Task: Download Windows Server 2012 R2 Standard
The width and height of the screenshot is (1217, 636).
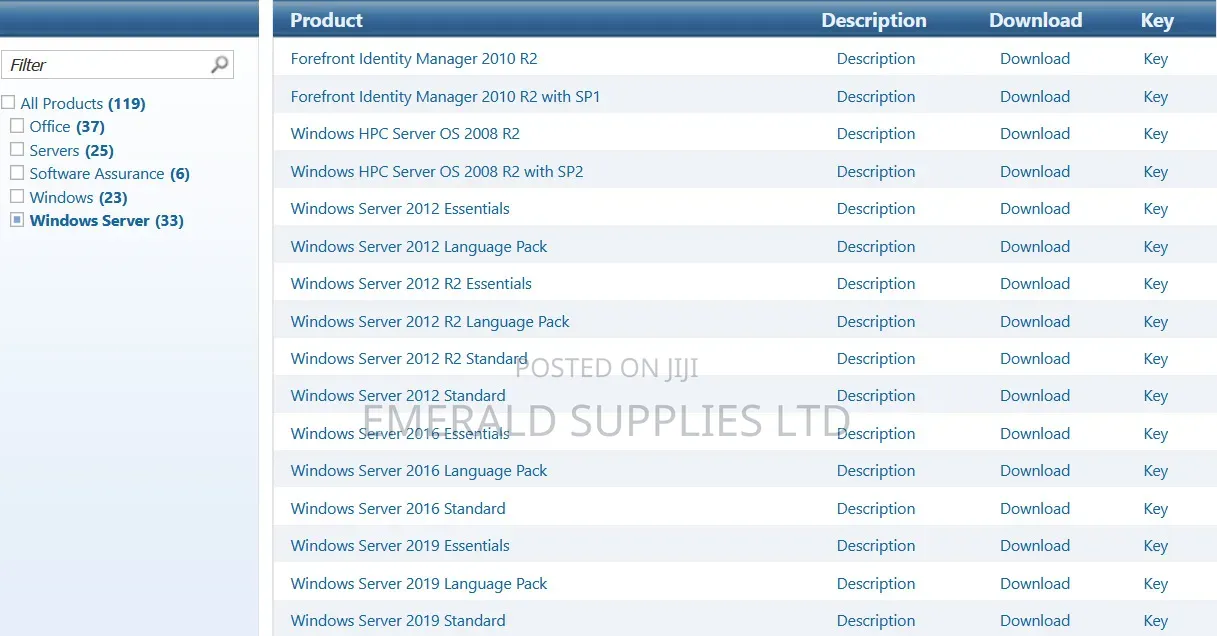Action: click(1035, 359)
